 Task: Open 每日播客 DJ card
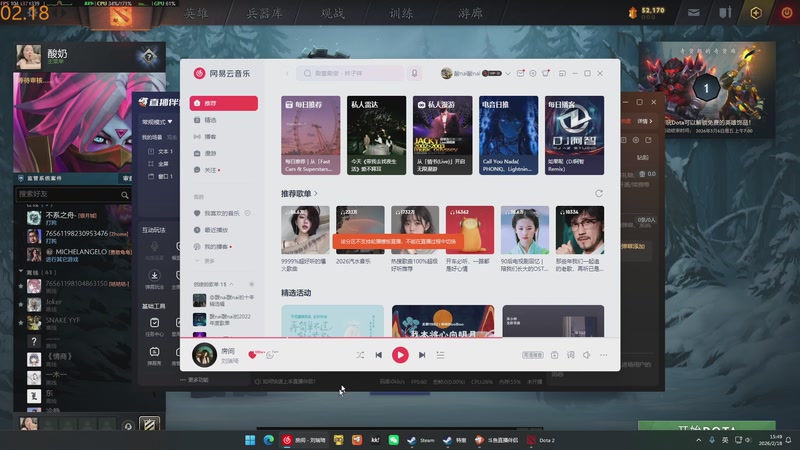[x=574, y=135]
